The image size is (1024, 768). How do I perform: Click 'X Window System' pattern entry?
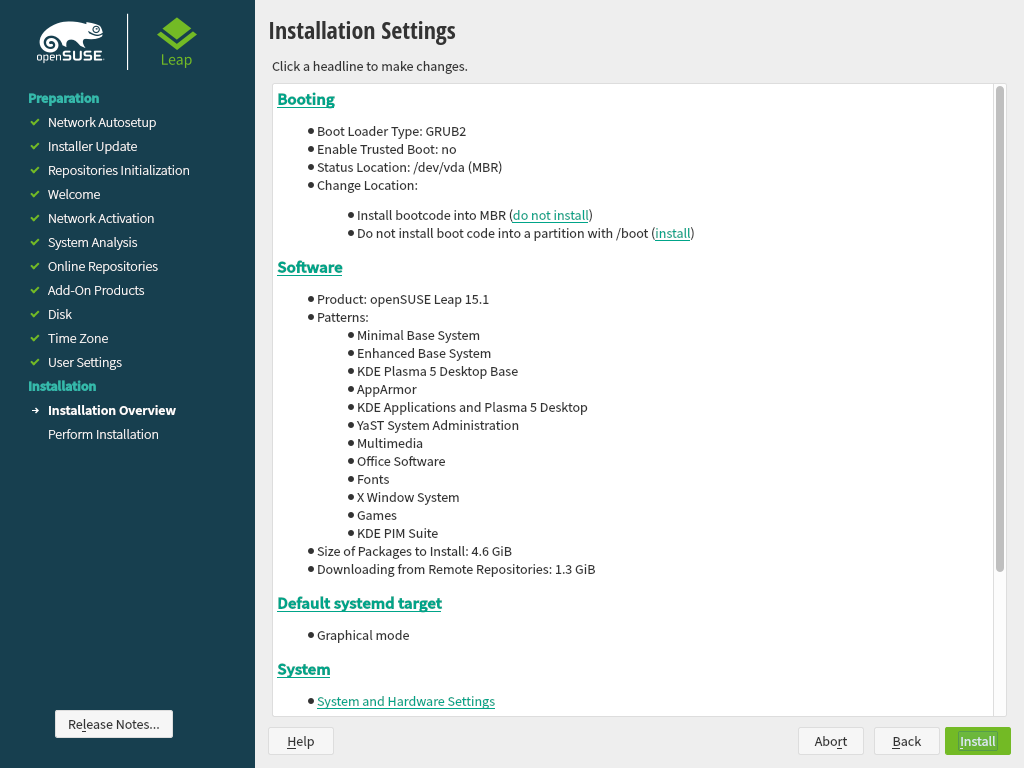coord(408,498)
